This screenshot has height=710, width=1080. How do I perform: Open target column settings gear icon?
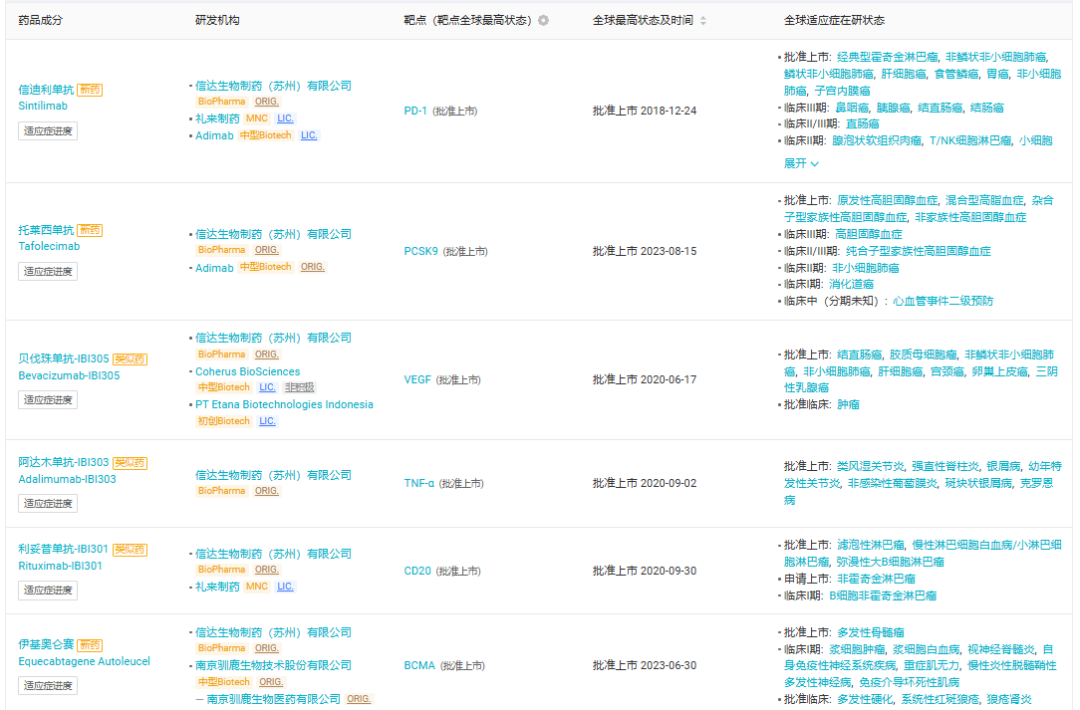(x=543, y=21)
